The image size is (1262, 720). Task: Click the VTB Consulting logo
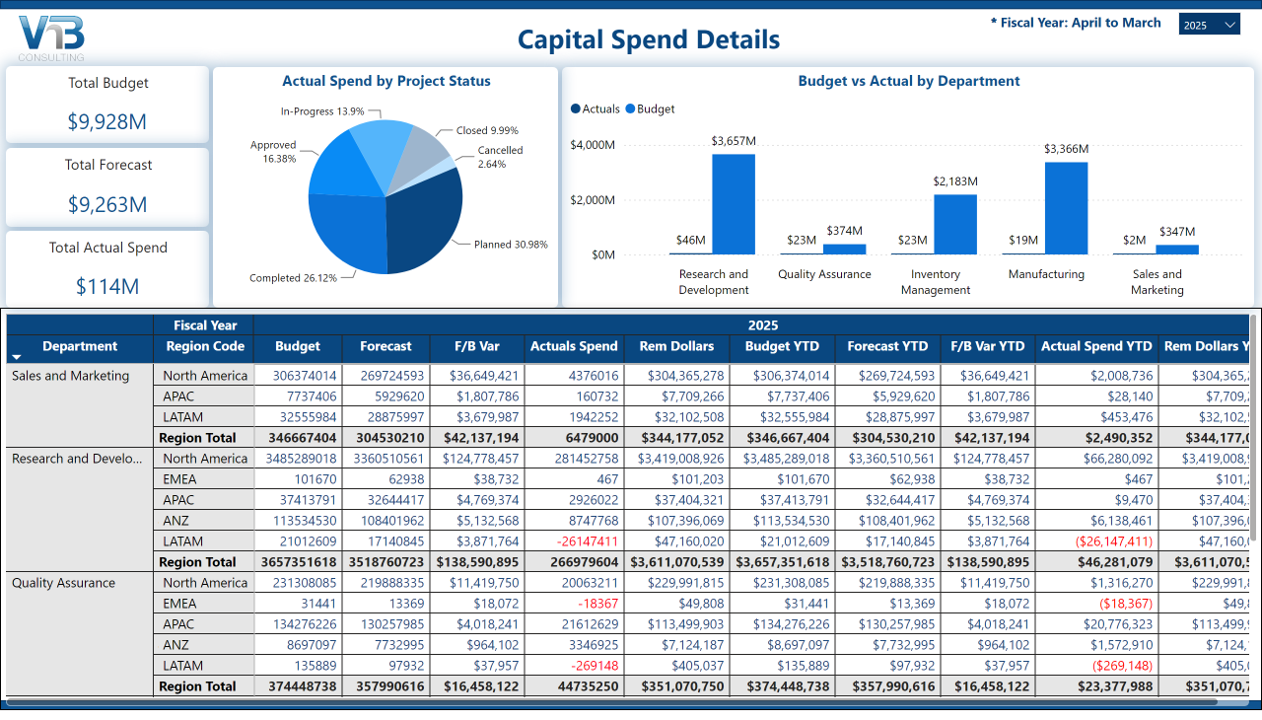[52, 39]
